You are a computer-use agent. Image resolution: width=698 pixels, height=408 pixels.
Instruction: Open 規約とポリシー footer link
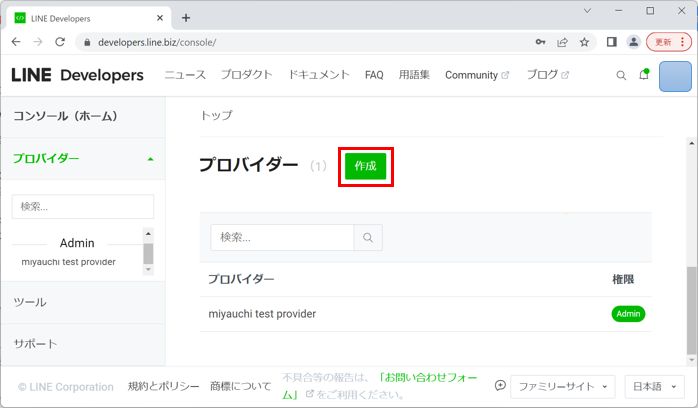(163, 386)
